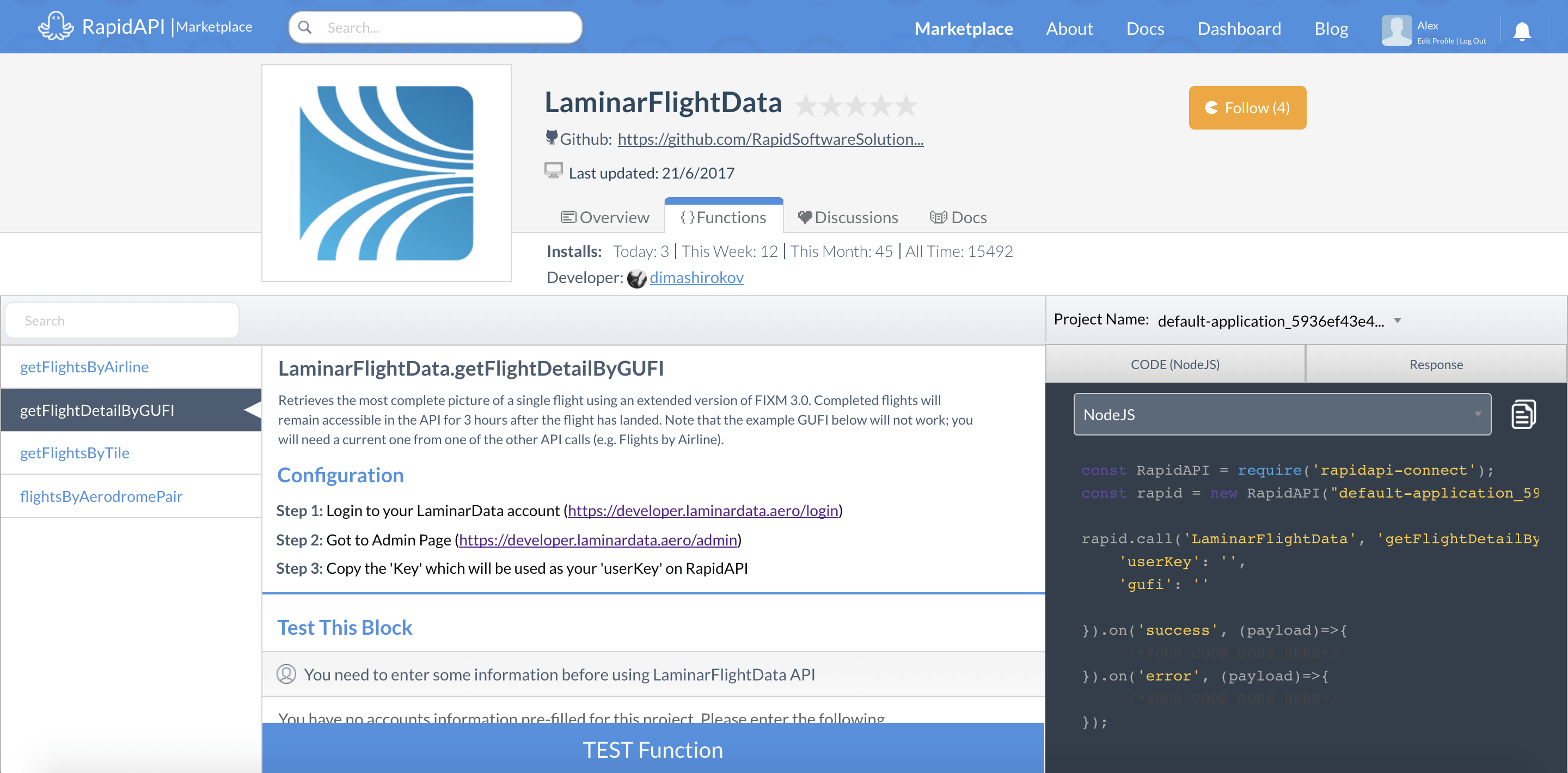Click the Configuration heading

coord(340,475)
